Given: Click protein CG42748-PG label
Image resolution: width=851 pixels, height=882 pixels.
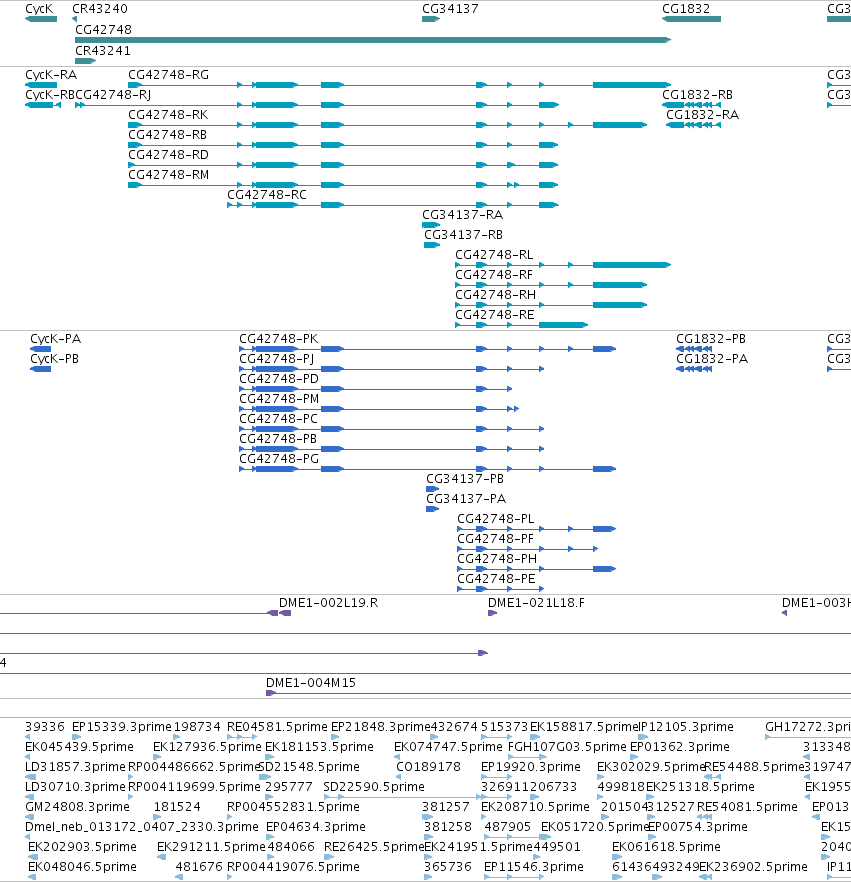Looking at the screenshot, I should tap(280, 458).
